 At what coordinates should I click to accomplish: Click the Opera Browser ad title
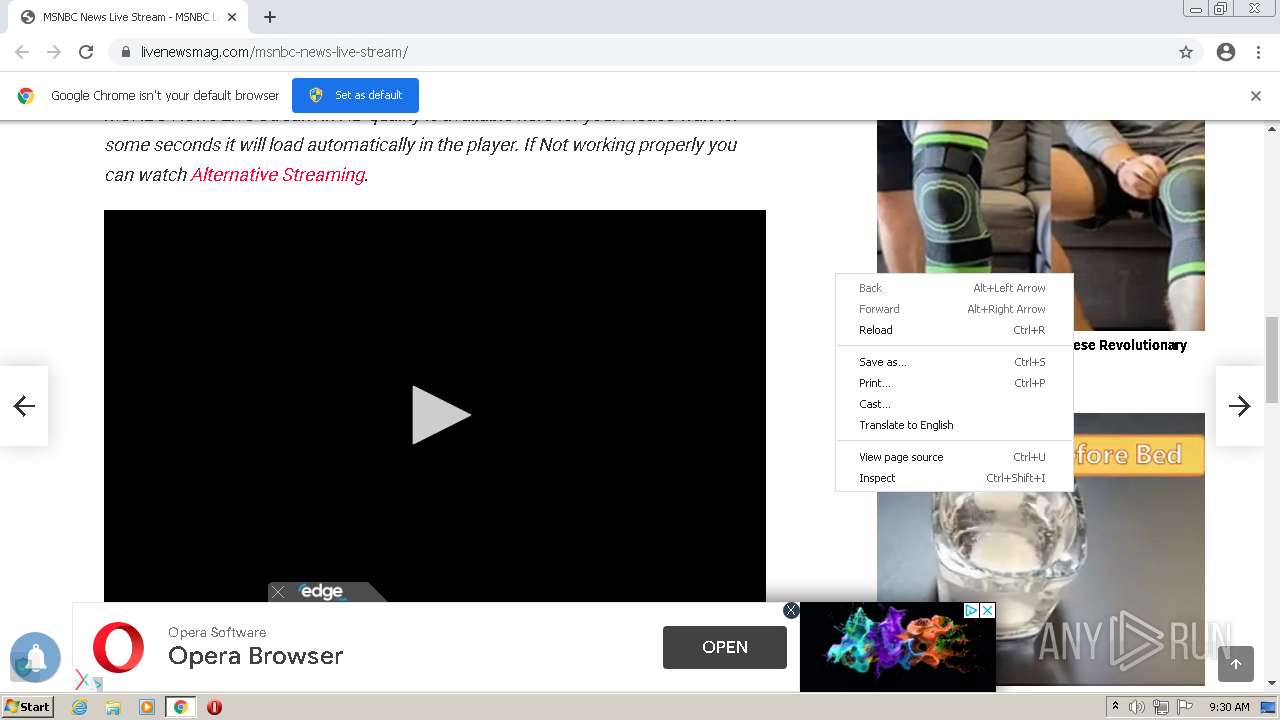pos(256,656)
